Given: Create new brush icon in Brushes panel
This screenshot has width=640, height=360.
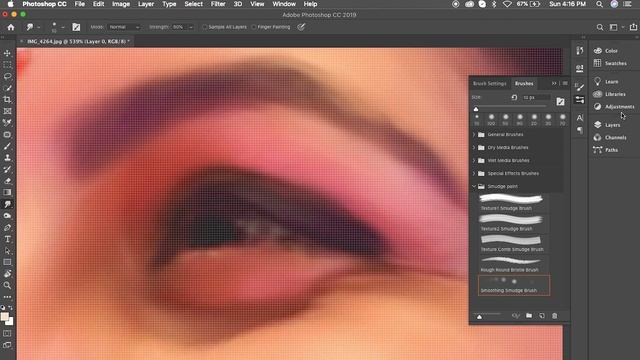Looking at the screenshot, I should (542, 316).
